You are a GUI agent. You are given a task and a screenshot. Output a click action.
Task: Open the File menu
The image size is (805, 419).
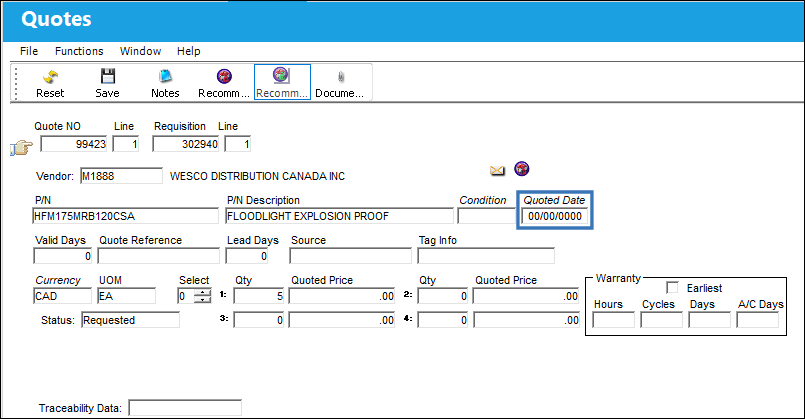(x=29, y=51)
